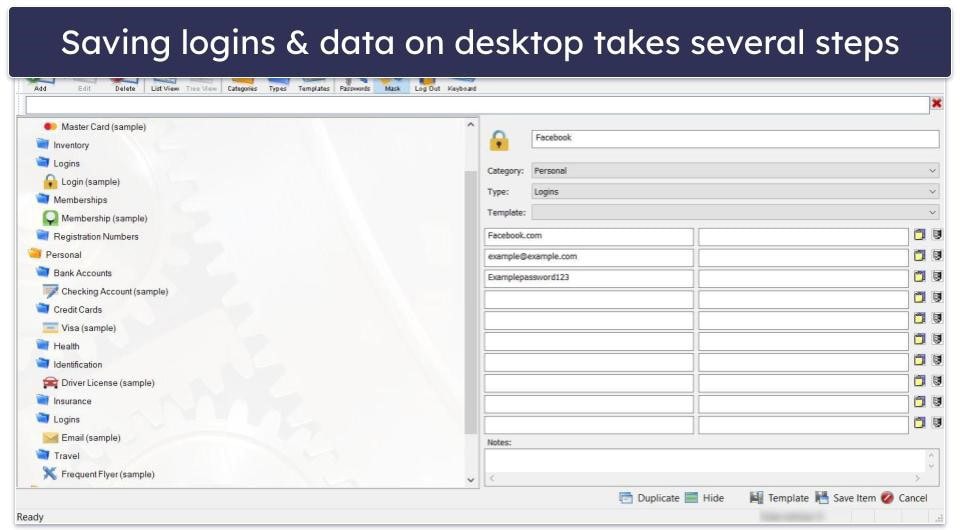Image resolution: width=960 pixels, height=530 pixels.
Task: Click yellow copy icon in Facebook.com row
Action: click(x=919, y=235)
